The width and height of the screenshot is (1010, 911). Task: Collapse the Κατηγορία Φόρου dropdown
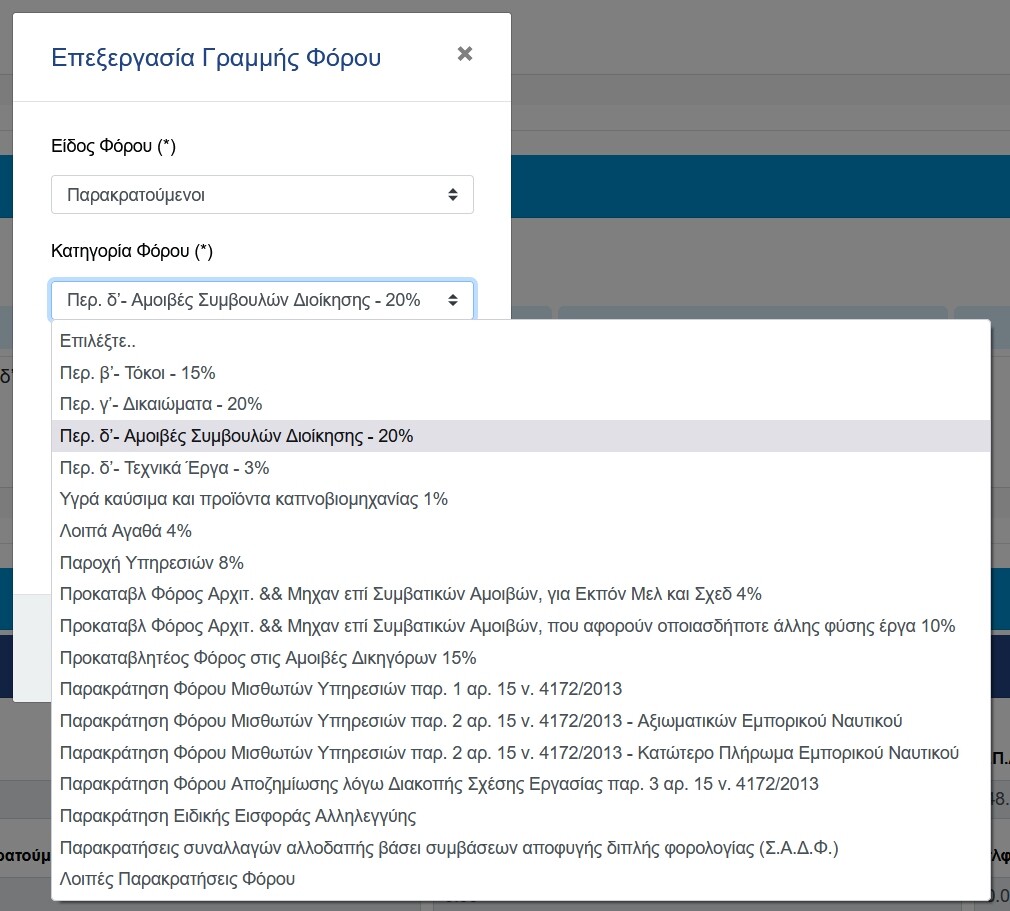click(262, 300)
